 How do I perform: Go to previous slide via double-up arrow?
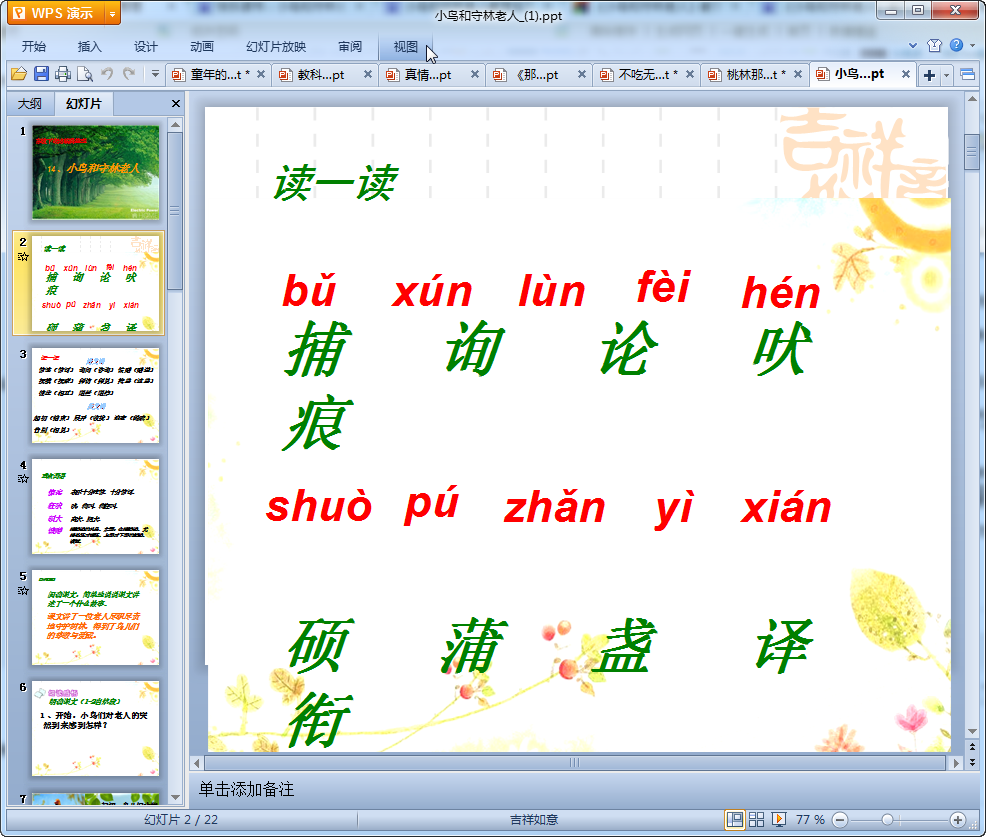tap(972, 746)
